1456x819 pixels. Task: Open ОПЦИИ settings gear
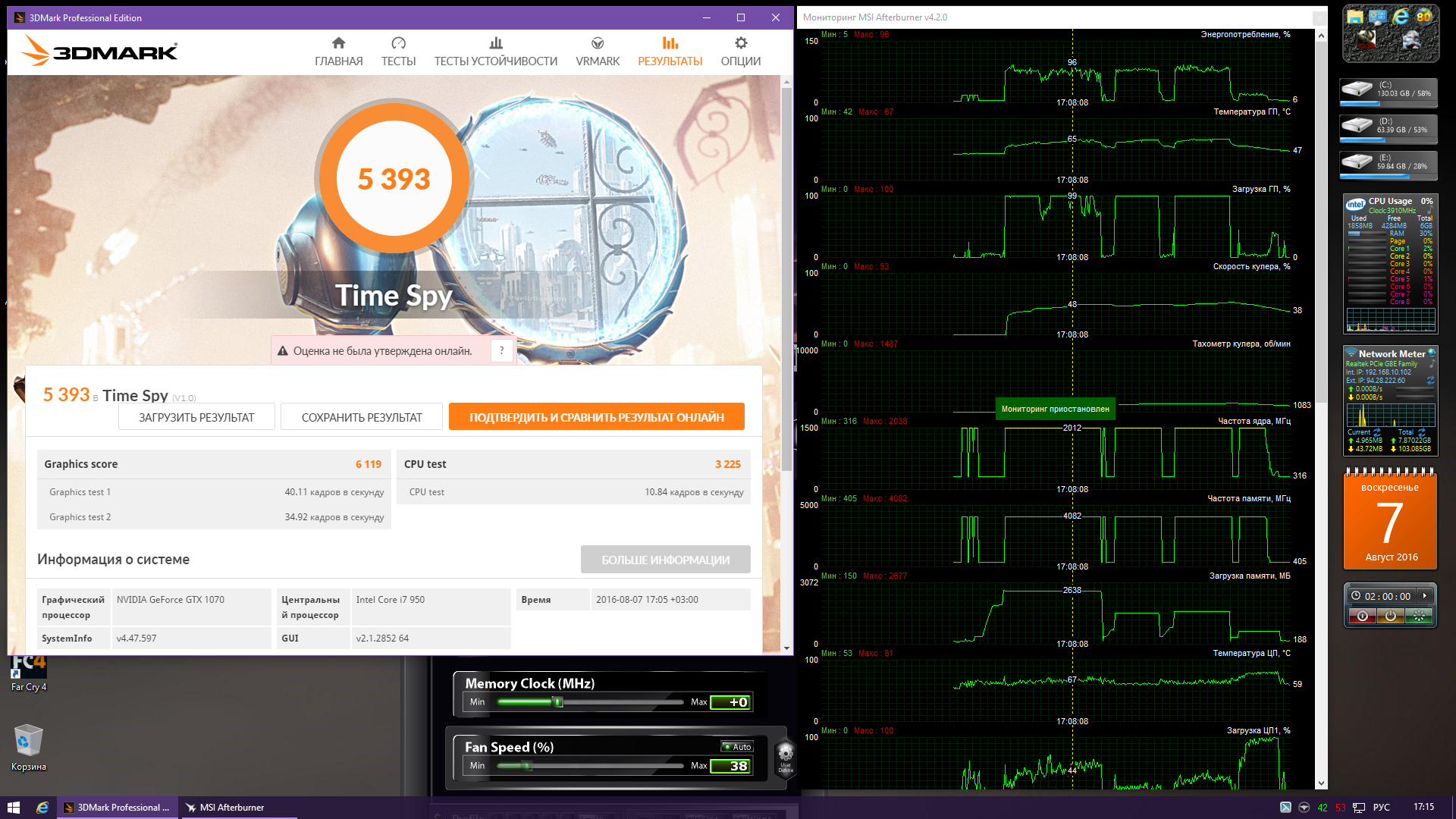(x=741, y=44)
